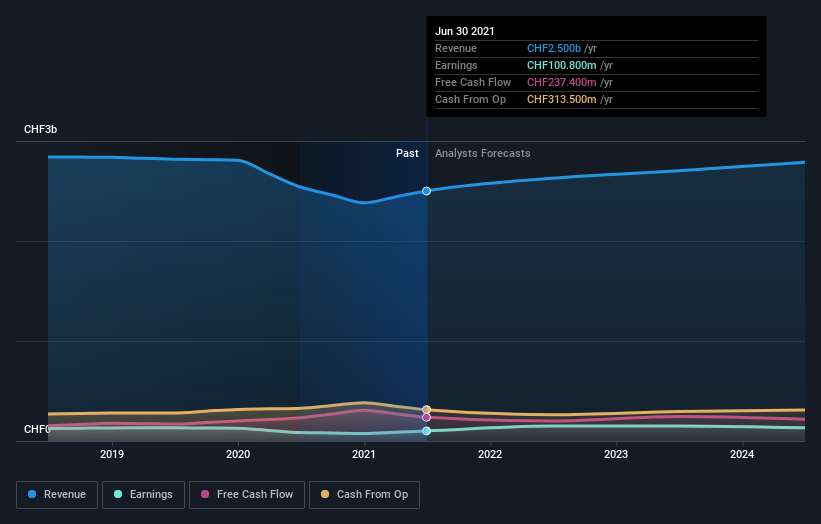
Task: Click the CHF100.800m earnings value in tooltip
Action: 562,65
